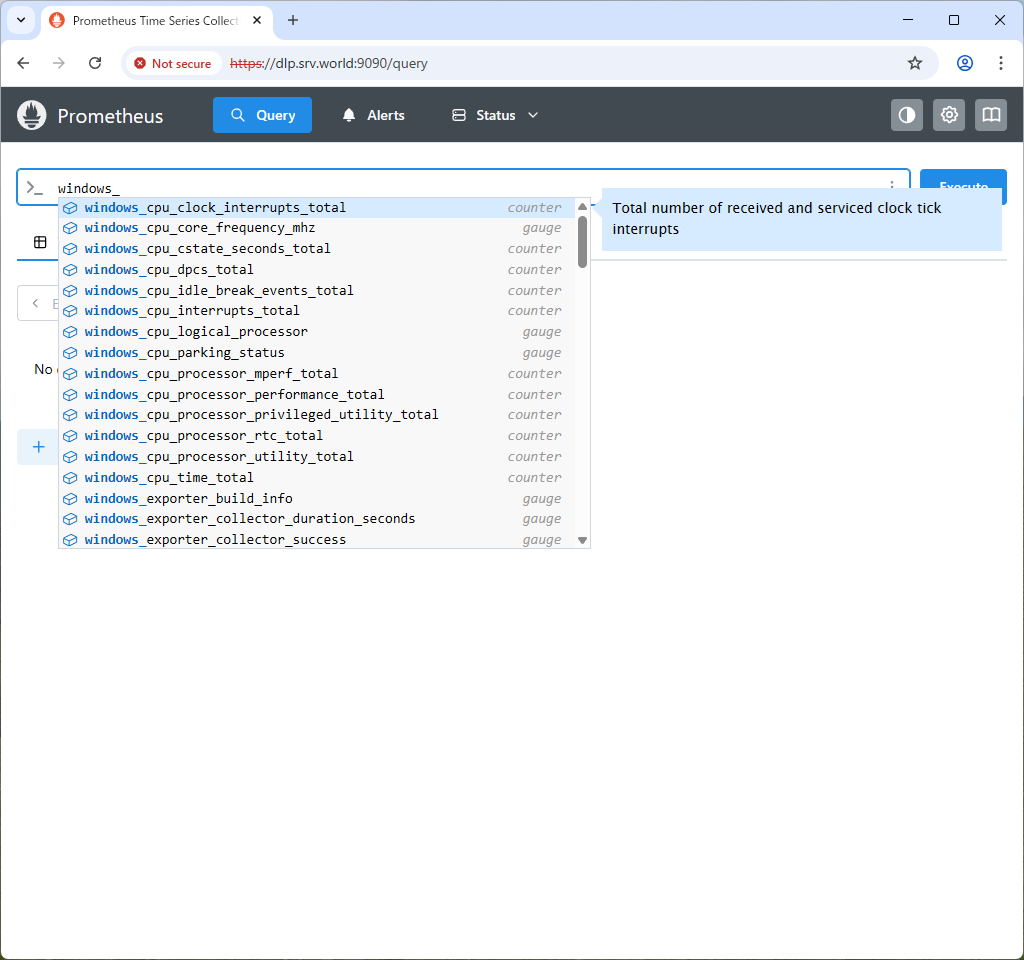Click the previous time chevron arrow
Screen dimensions: 1024x960
(35, 303)
